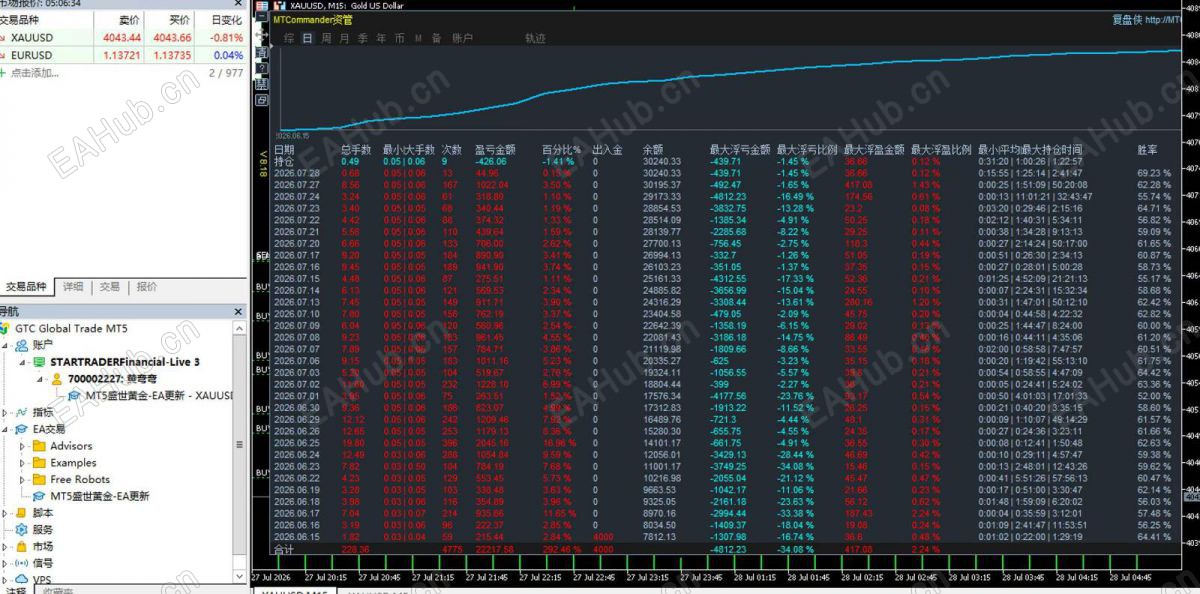
Task: Click the services gear icon for 服务
Action: coord(20,530)
